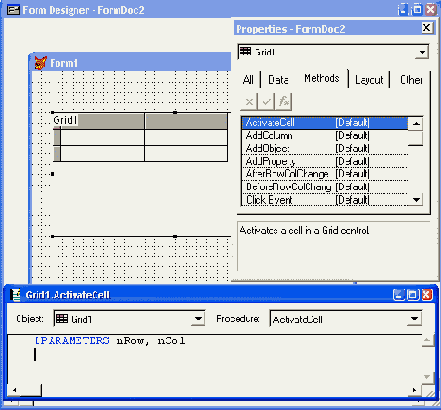Click the Grid1.ActivateCell code window icon

(x=15, y=295)
